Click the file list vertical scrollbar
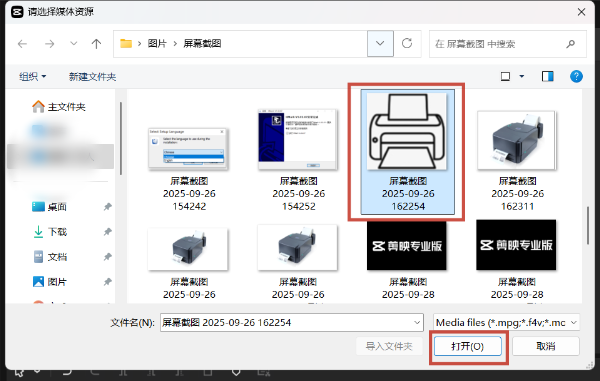The height and width of the screenshot is (381, 600). click(x=588, y=226)
